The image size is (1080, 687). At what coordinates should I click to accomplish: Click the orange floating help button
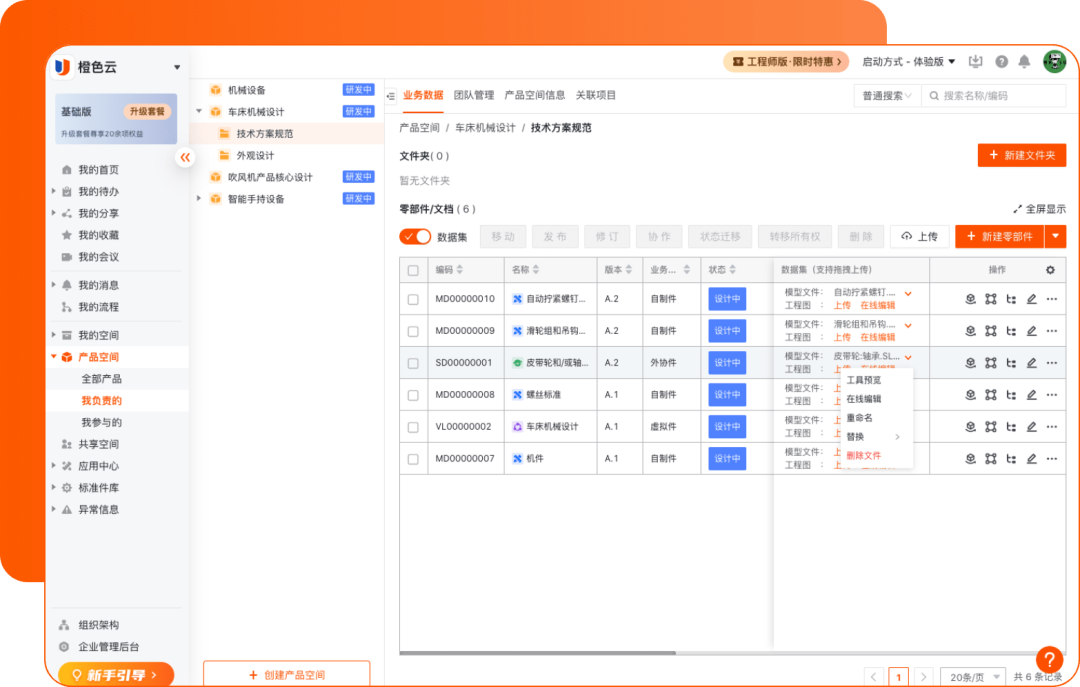(1048, 659)
